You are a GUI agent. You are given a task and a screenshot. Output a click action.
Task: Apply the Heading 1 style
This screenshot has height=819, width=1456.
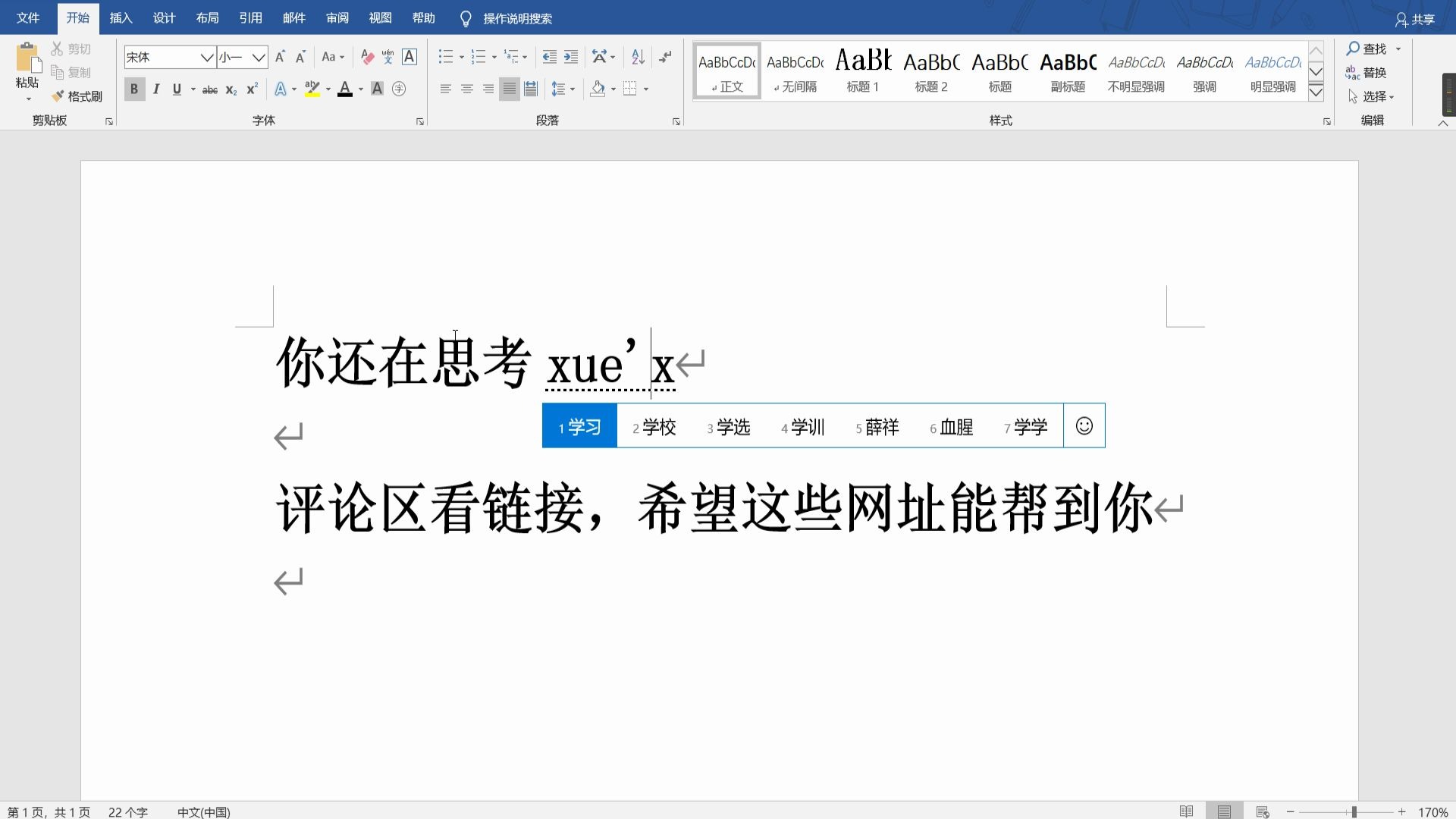click(863, 71)
